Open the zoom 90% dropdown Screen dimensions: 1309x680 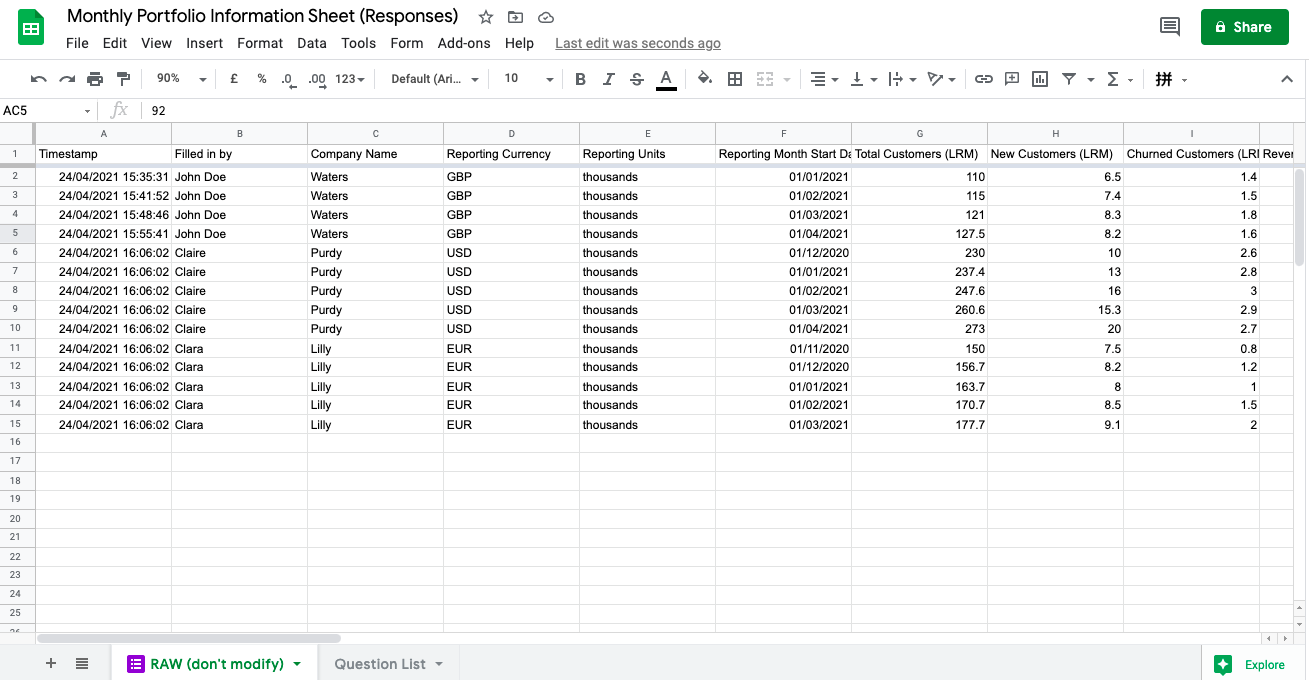coord(180,79)
